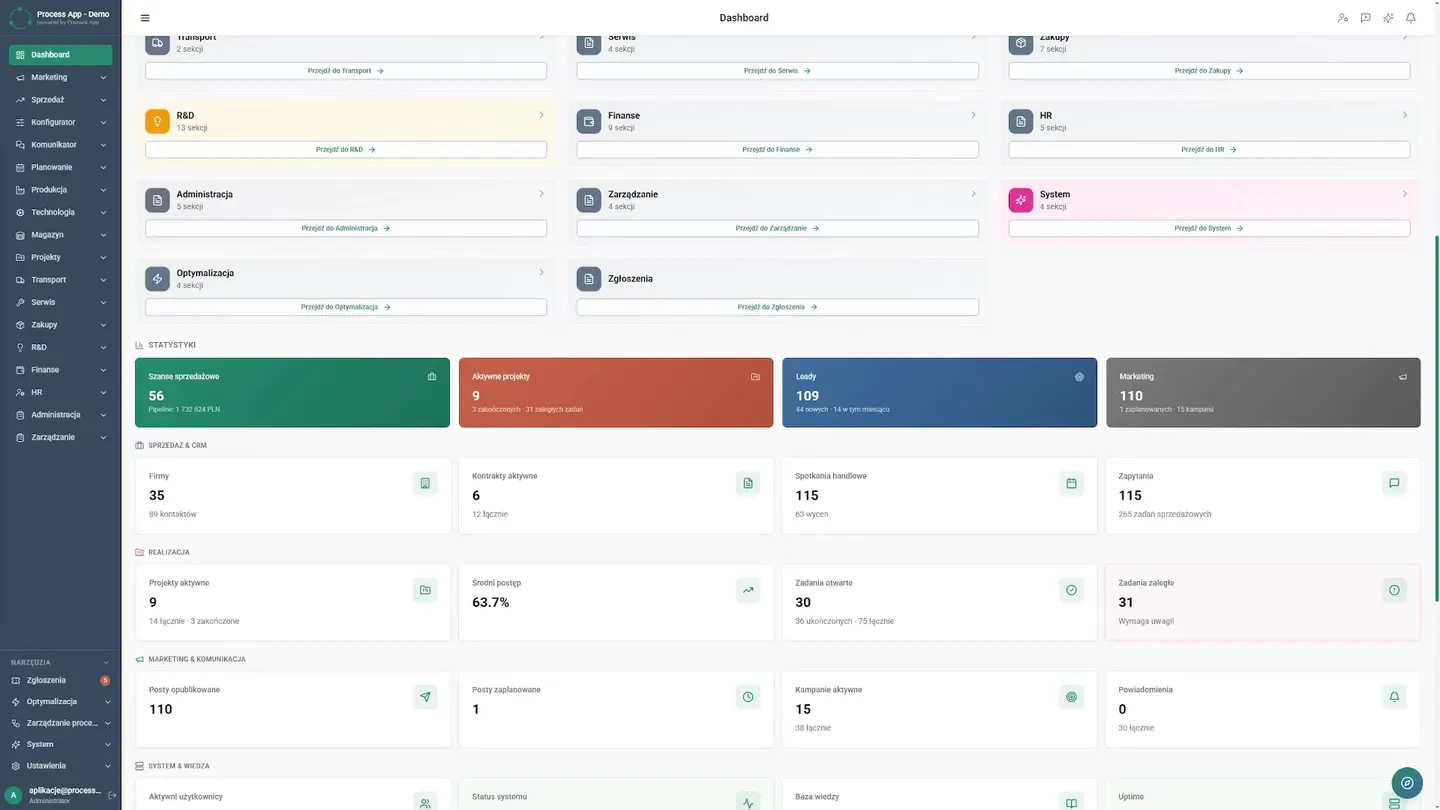Click the Zgłoszenia red notification badge

[105, 680]
